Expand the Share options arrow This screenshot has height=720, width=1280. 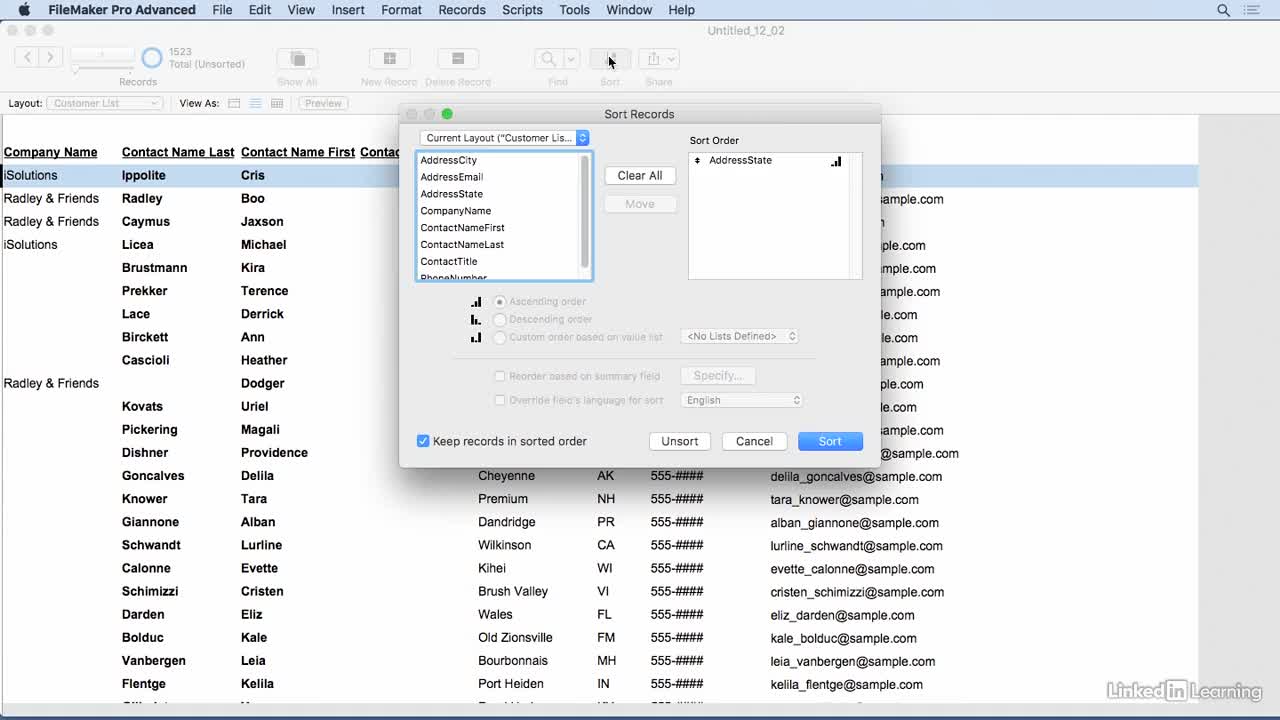[672, 59]
